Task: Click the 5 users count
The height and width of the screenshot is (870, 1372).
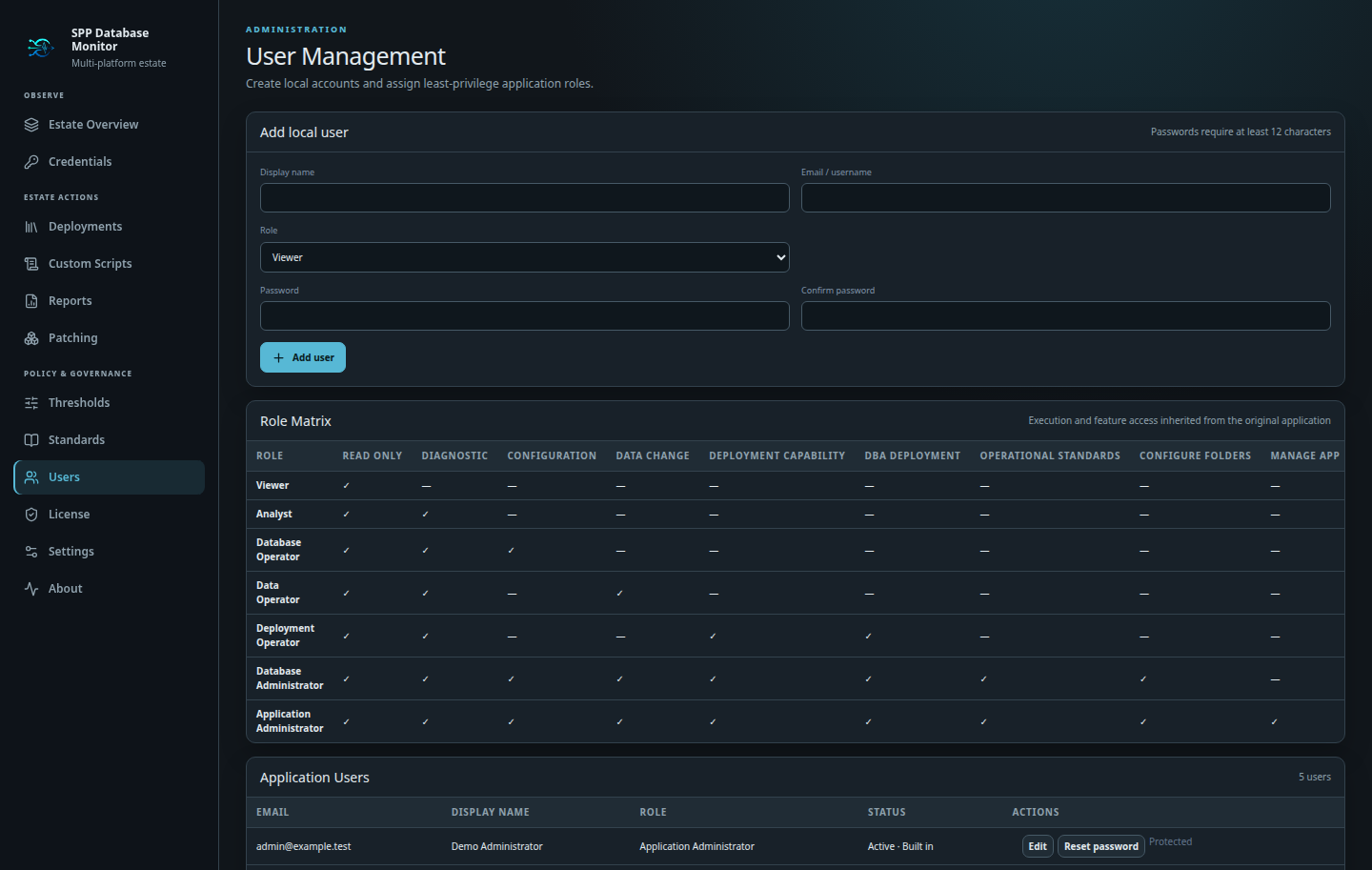Action: coord(1315,778)
